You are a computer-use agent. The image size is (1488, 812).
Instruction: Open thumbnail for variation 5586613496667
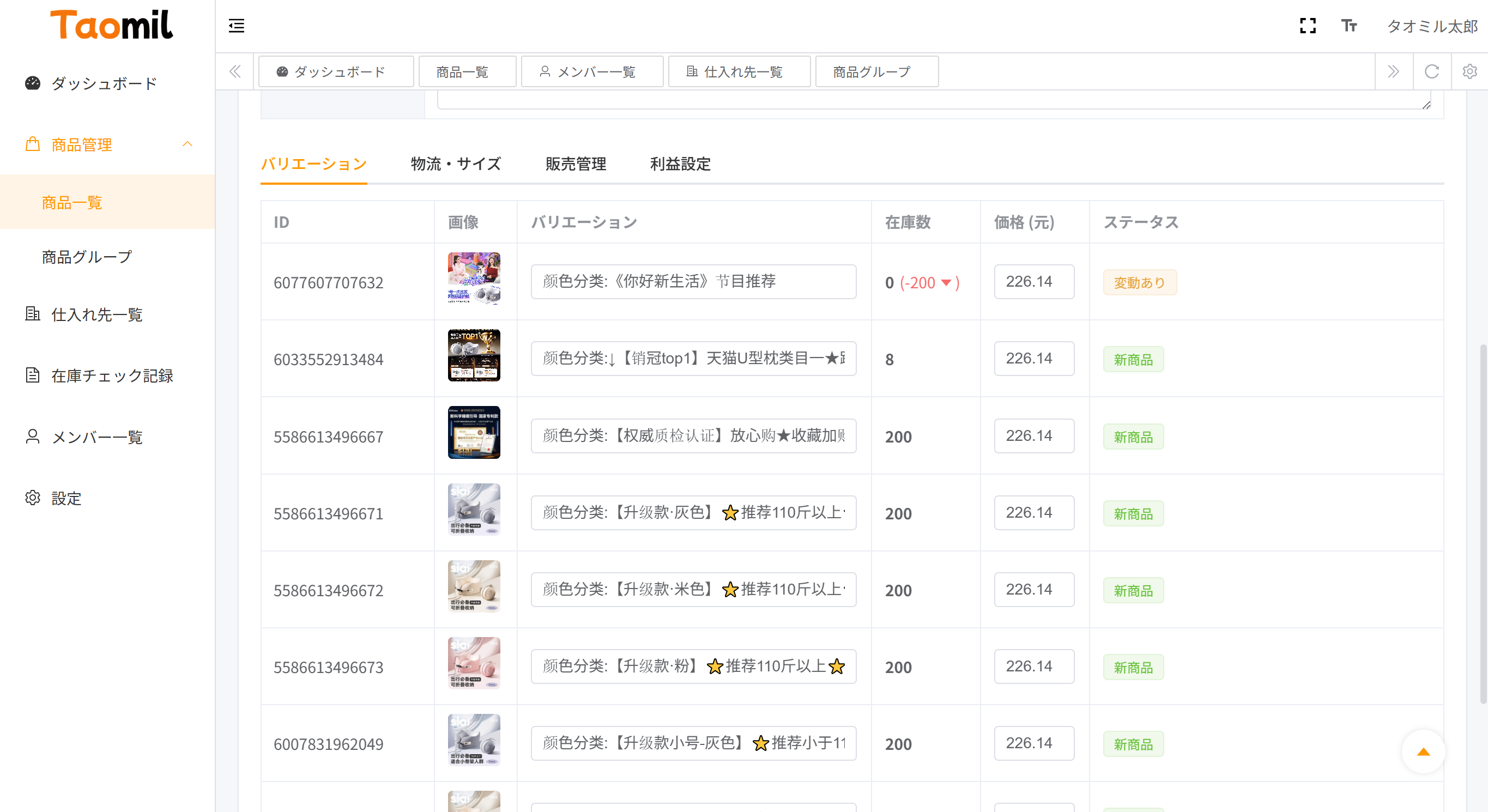click(x=474, y=433)
